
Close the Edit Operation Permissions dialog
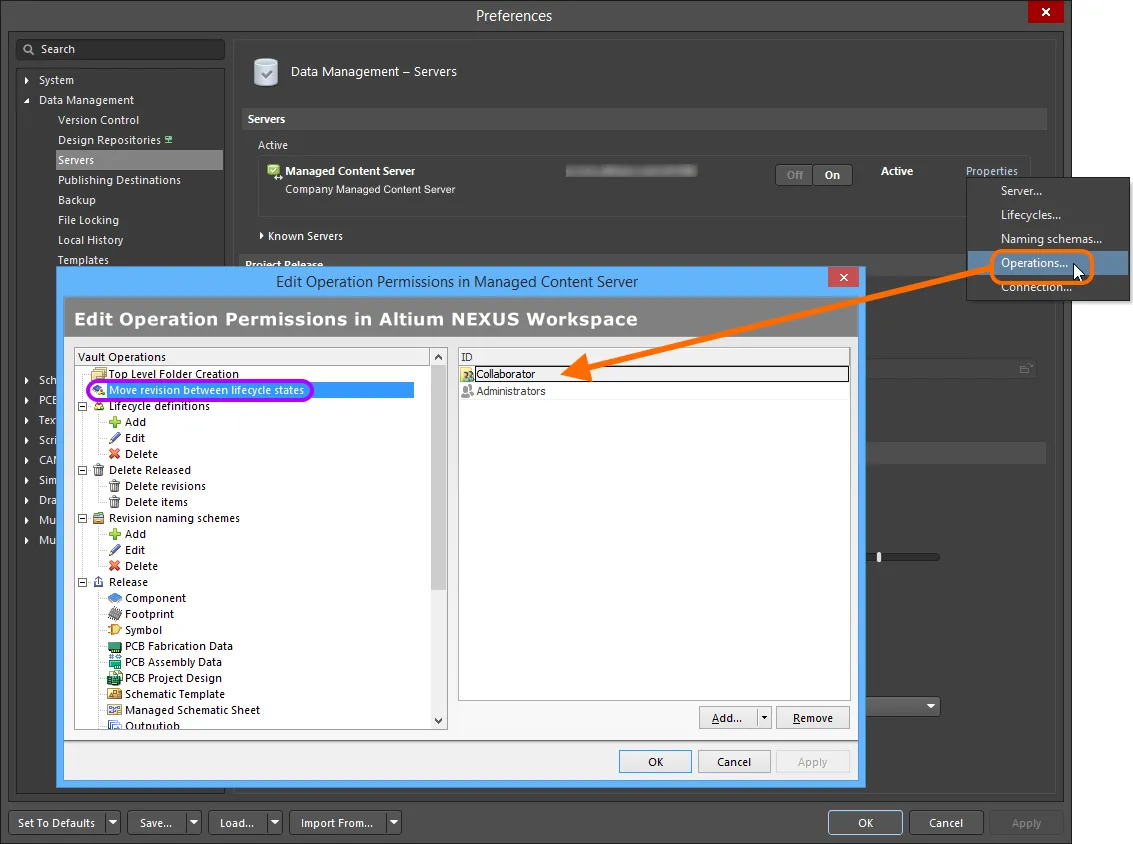click(x=843, y=277)
